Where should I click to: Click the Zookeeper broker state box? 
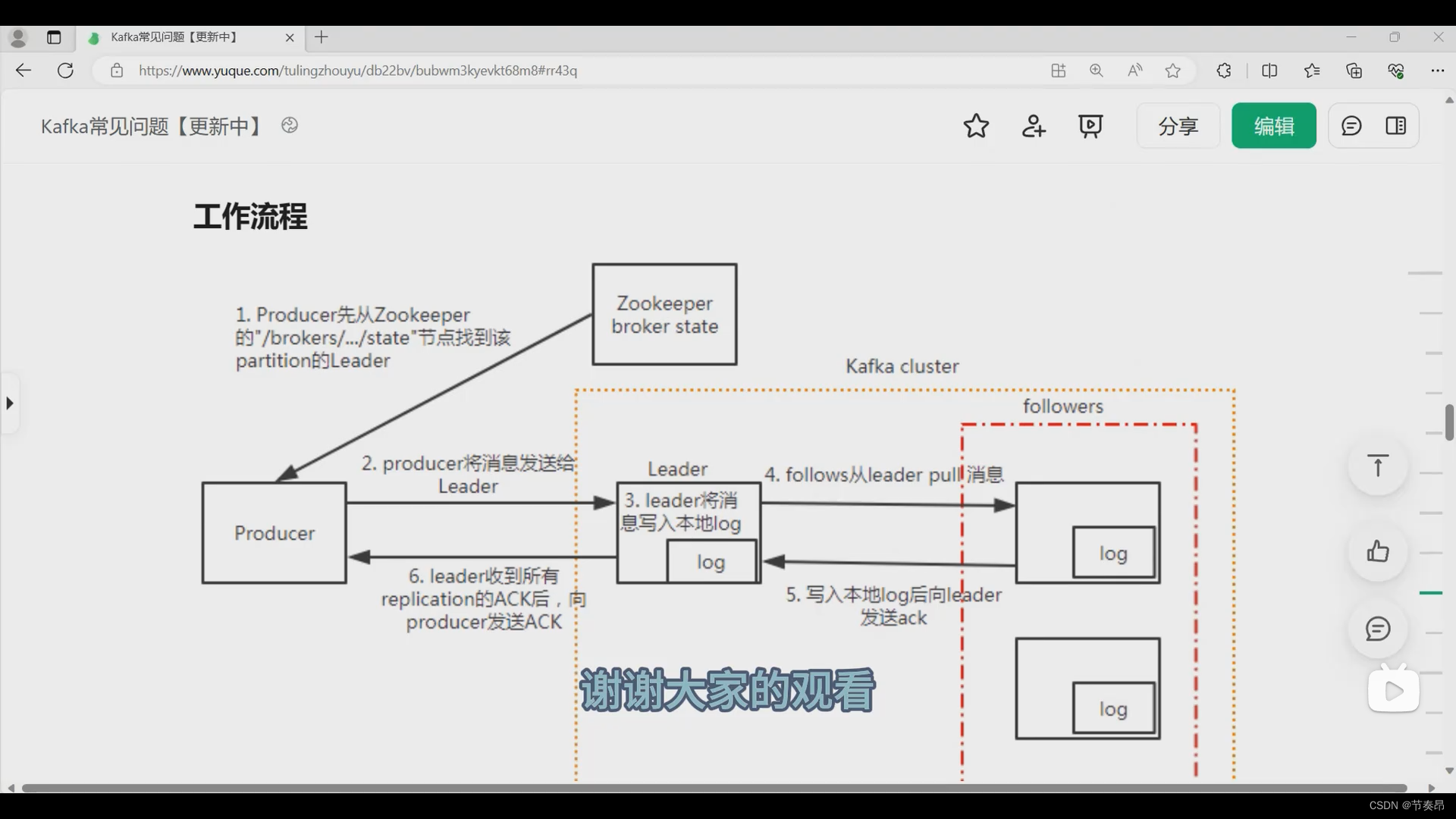(664, 314)
